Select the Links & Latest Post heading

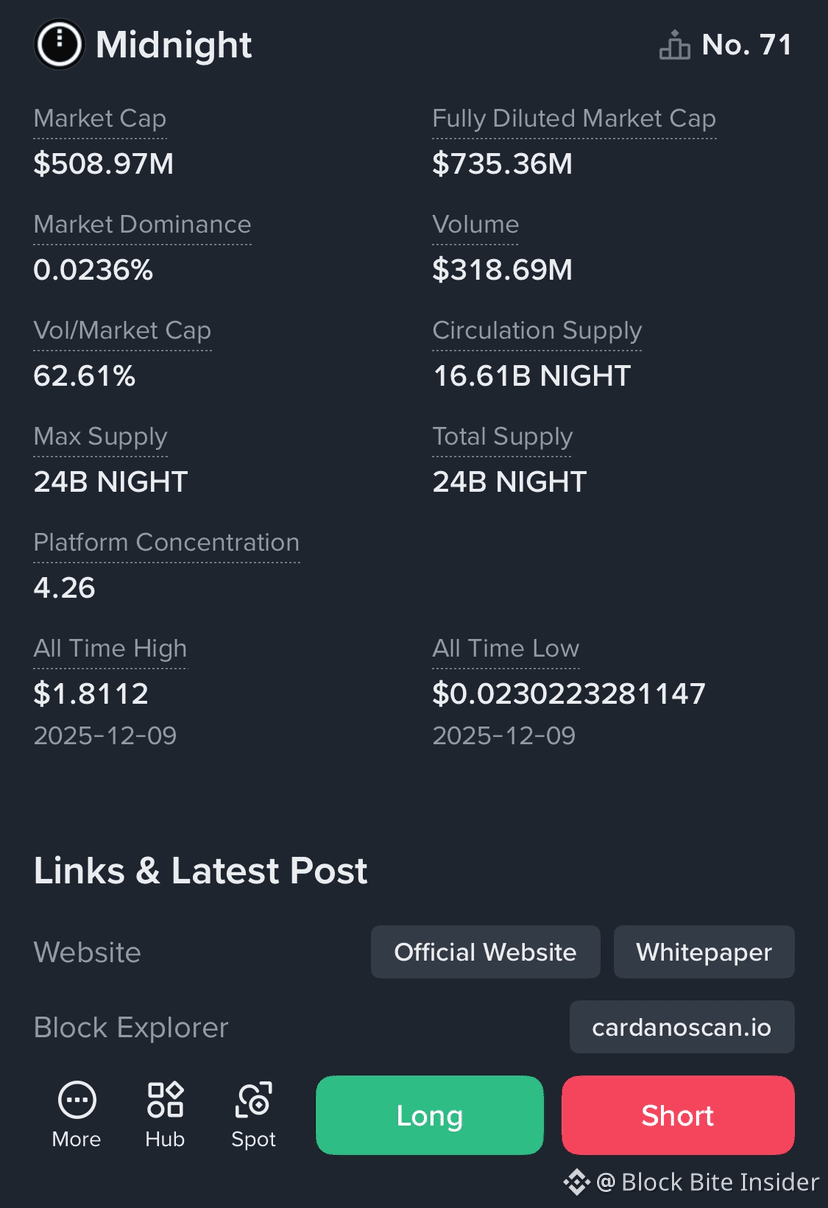[201, 871]
